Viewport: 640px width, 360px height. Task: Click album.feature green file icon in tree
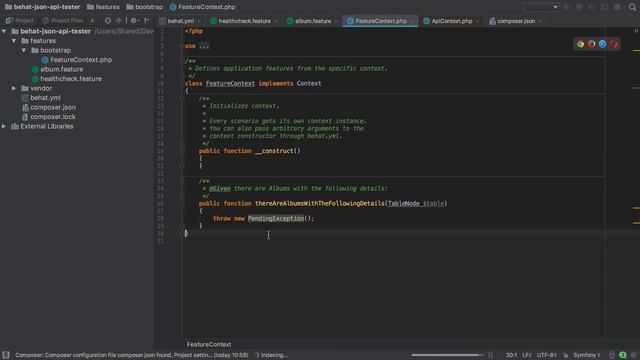pyautogui.click(x=35, y=69)
